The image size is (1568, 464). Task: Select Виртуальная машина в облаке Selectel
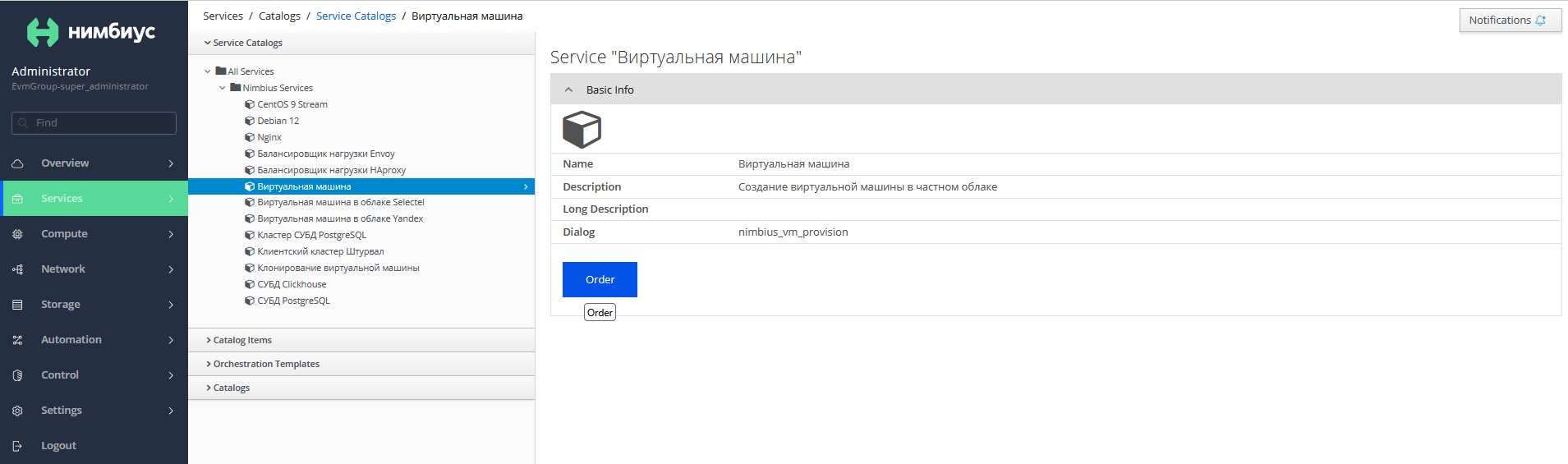pos(341,202)
